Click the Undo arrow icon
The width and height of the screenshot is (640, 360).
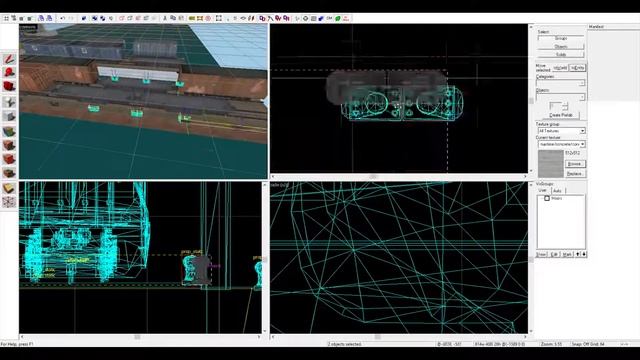tap(62, 18)
